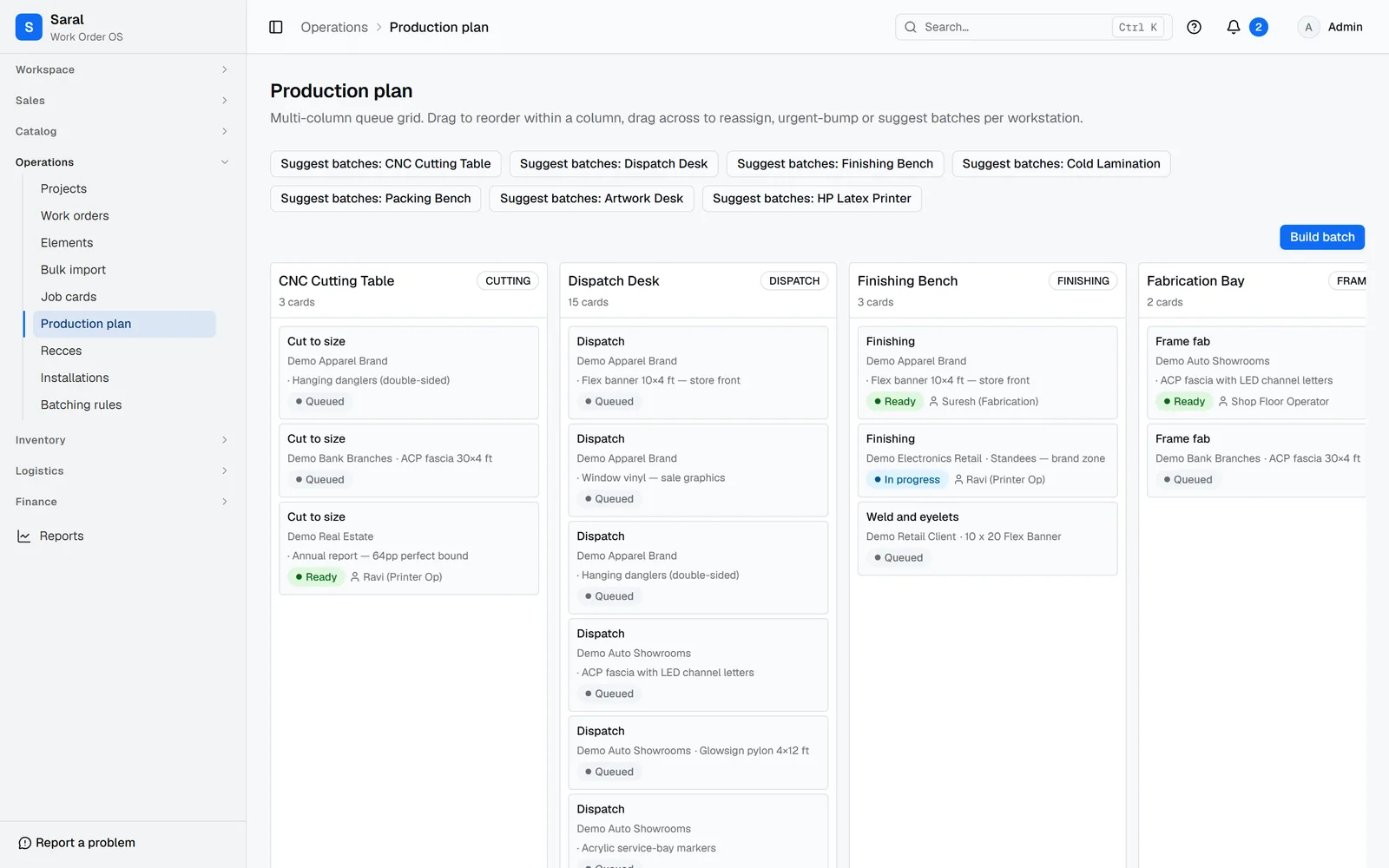The image size is (1389, 868).
Task: Select the Weld and eyelets card
Action: (987, 538)
